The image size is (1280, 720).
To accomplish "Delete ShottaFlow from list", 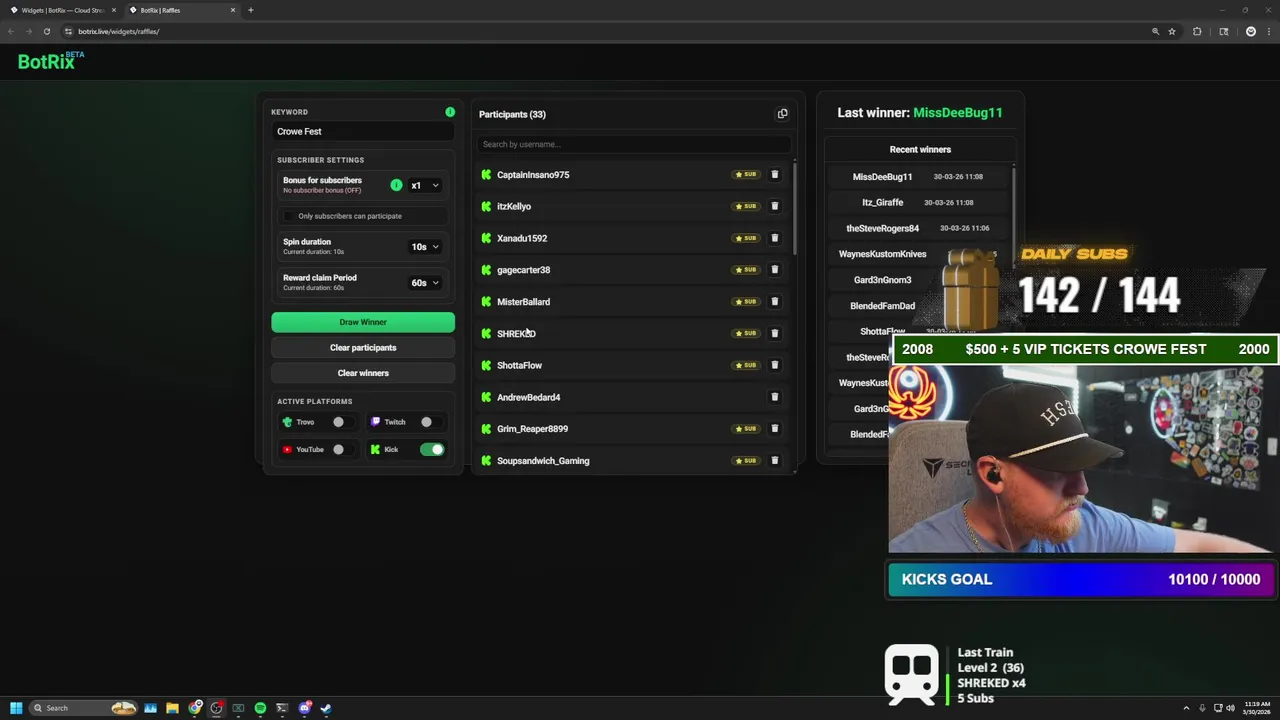I will 774,365.
